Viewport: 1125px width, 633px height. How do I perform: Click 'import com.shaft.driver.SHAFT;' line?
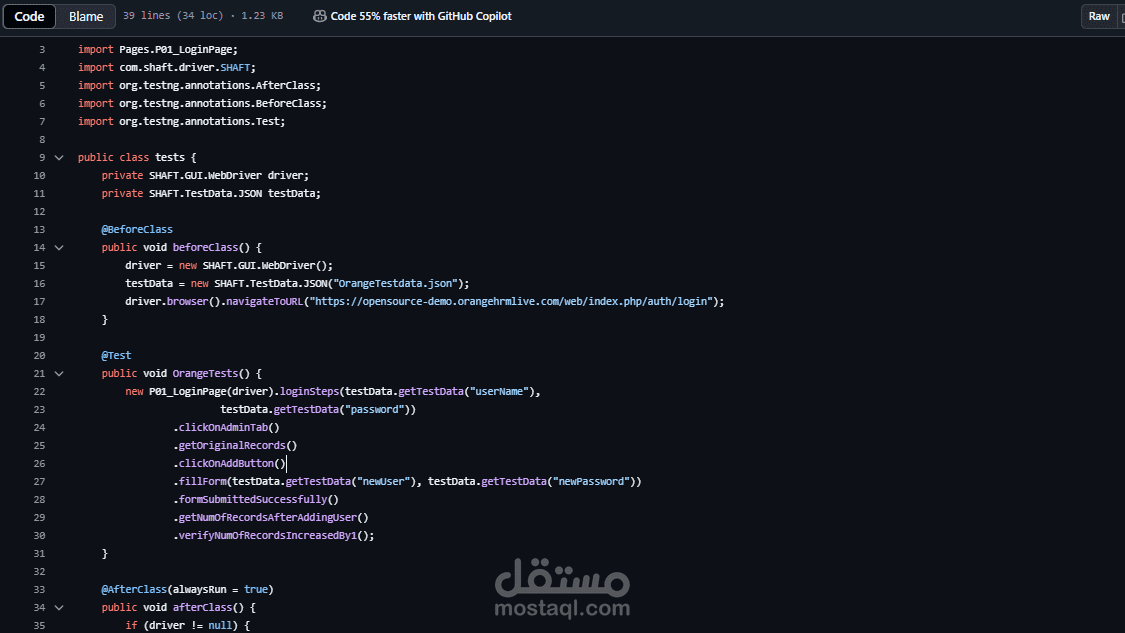pos(166,67)
